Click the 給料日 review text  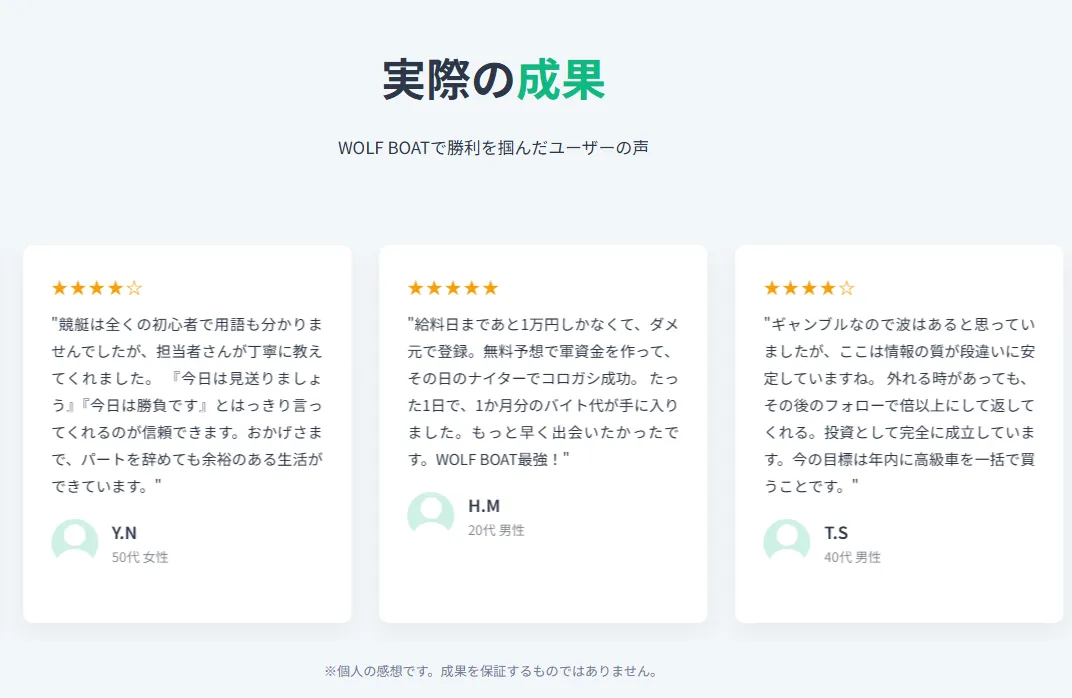543,392
